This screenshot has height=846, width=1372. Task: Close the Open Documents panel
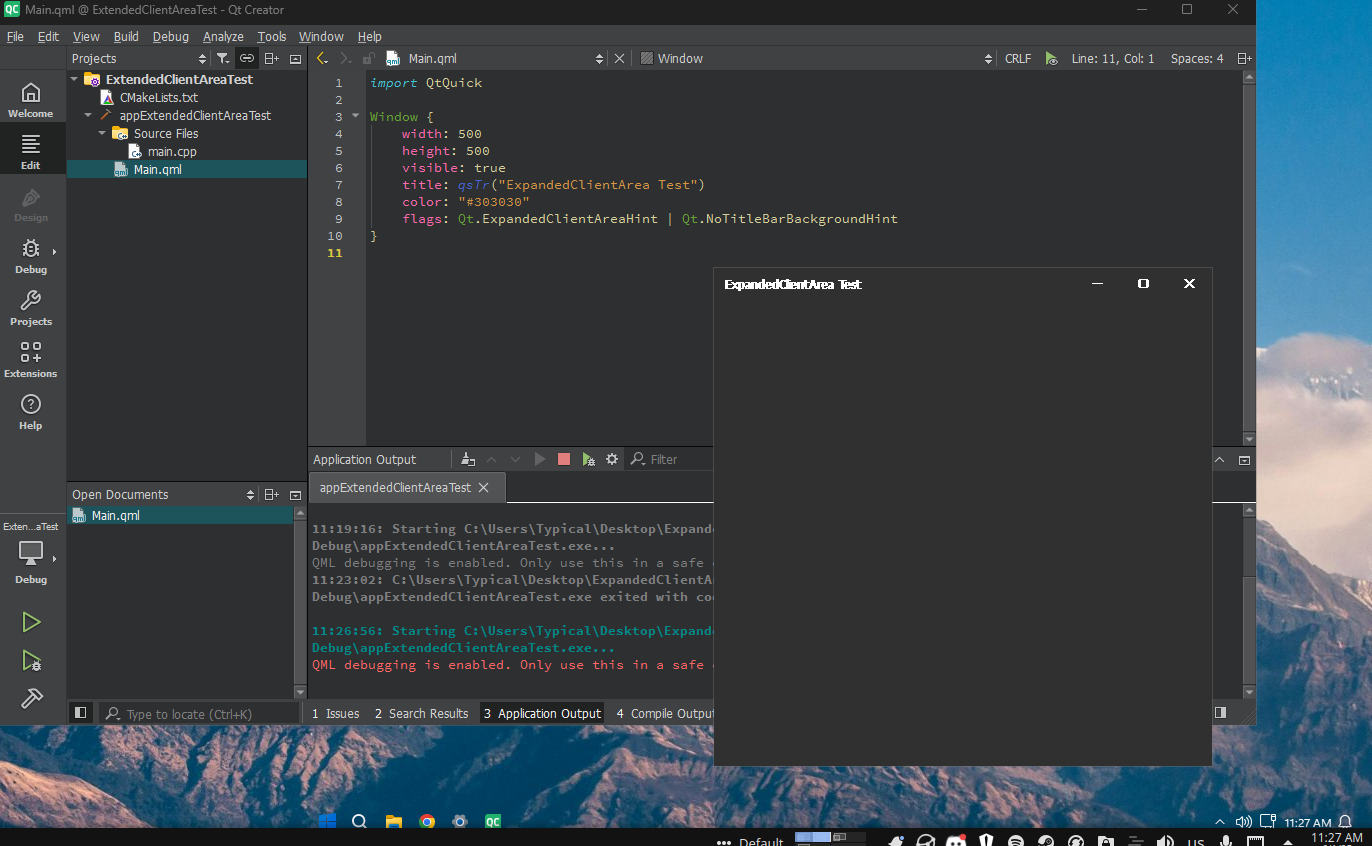[x=295, y=495]
